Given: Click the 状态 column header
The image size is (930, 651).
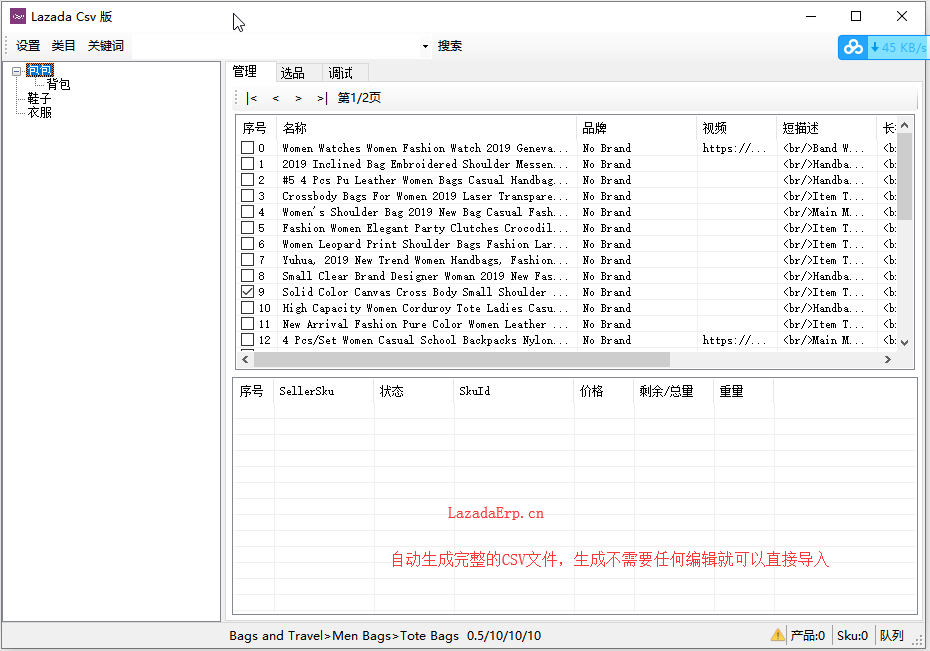Looking at the screenshot, I should click(414, 391).
